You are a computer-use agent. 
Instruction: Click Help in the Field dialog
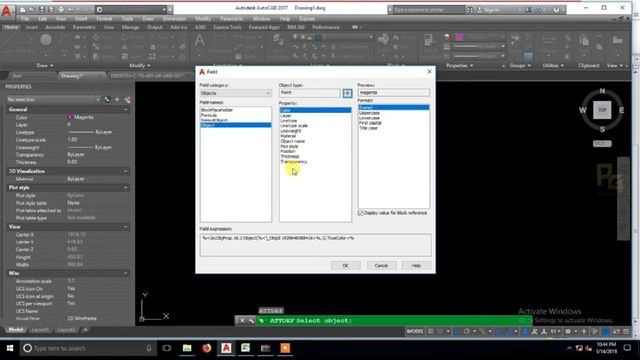coord(416,266)
